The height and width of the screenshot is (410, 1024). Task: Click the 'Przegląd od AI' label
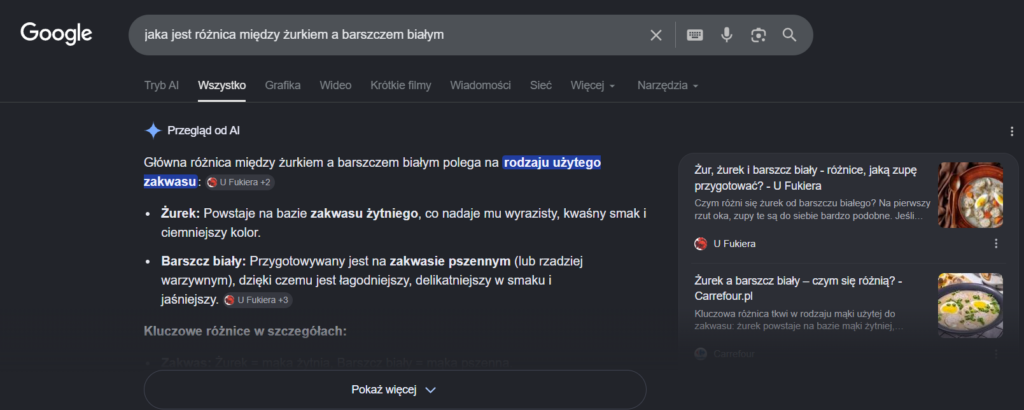[x=203, y=131]
